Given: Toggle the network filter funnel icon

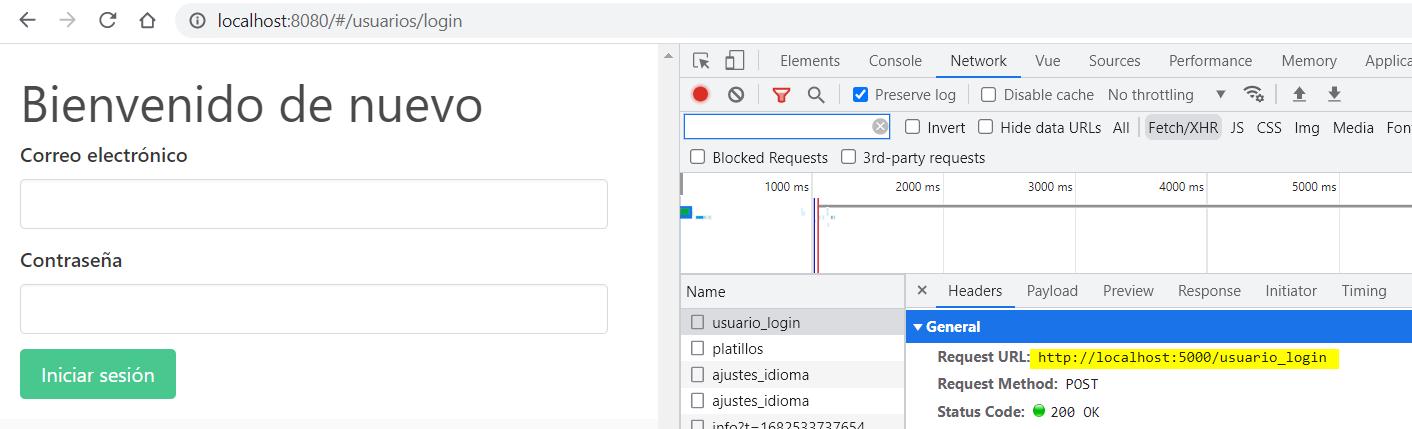Looking at the screenshot, I should [x=781, y=95].
